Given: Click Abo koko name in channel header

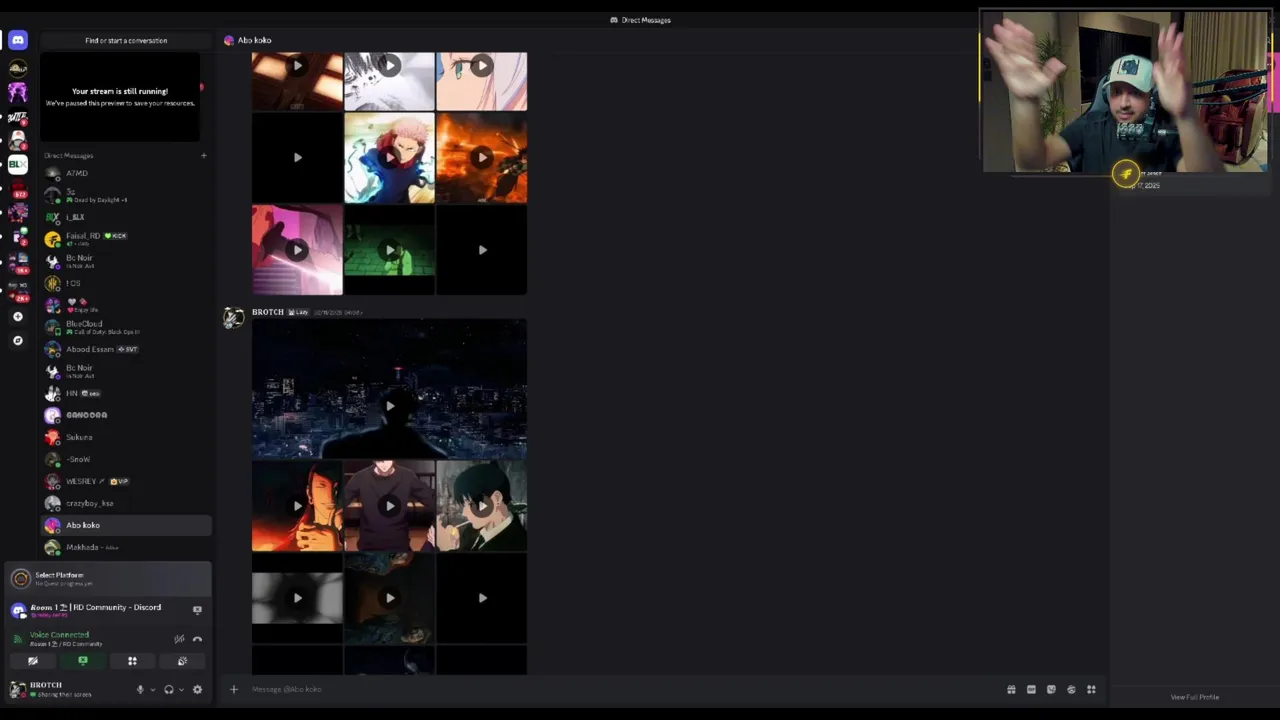Looking at the screenshot, I should [254, 40].
